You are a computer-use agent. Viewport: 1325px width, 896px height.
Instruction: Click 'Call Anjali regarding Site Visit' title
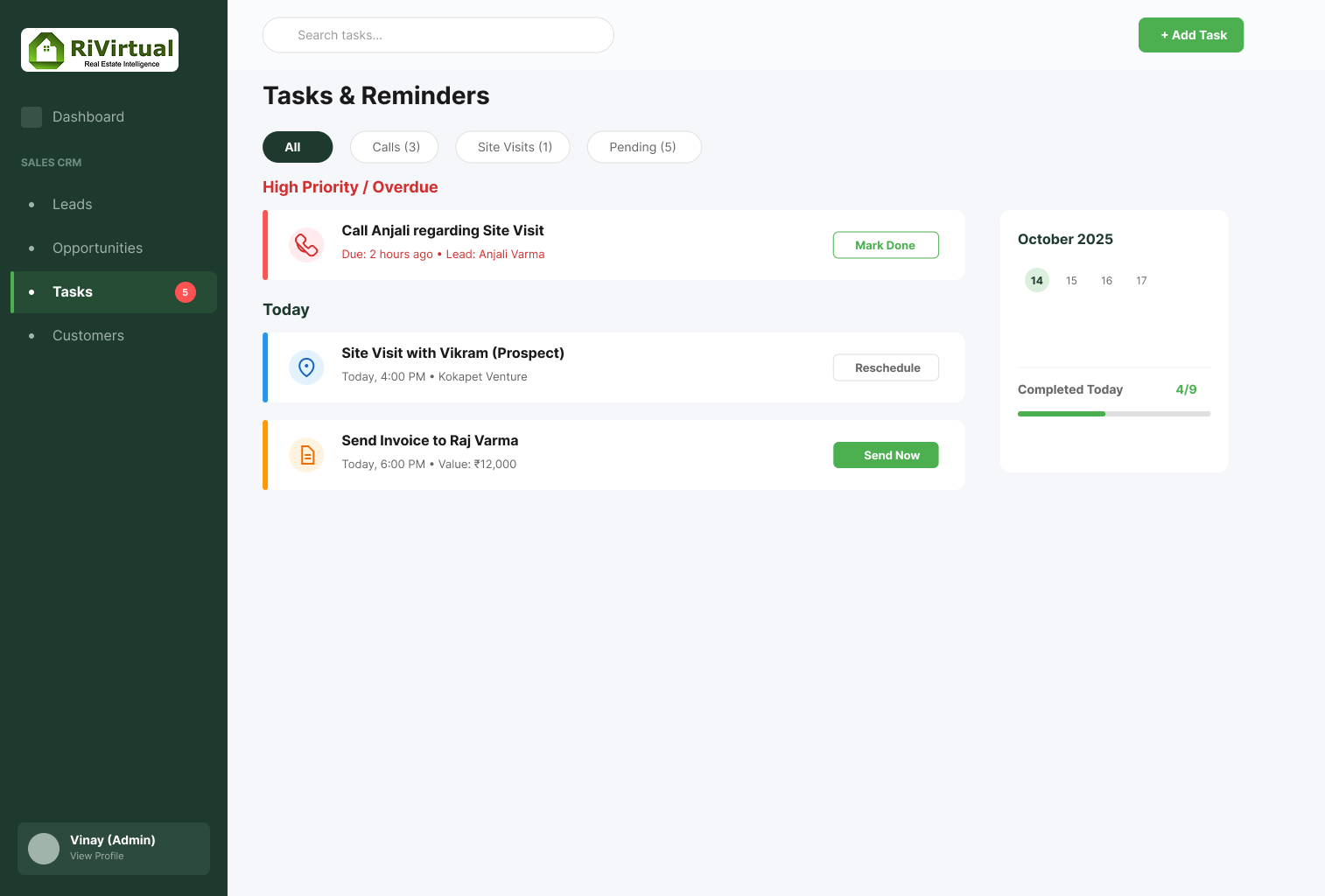(x=443, y=231)
